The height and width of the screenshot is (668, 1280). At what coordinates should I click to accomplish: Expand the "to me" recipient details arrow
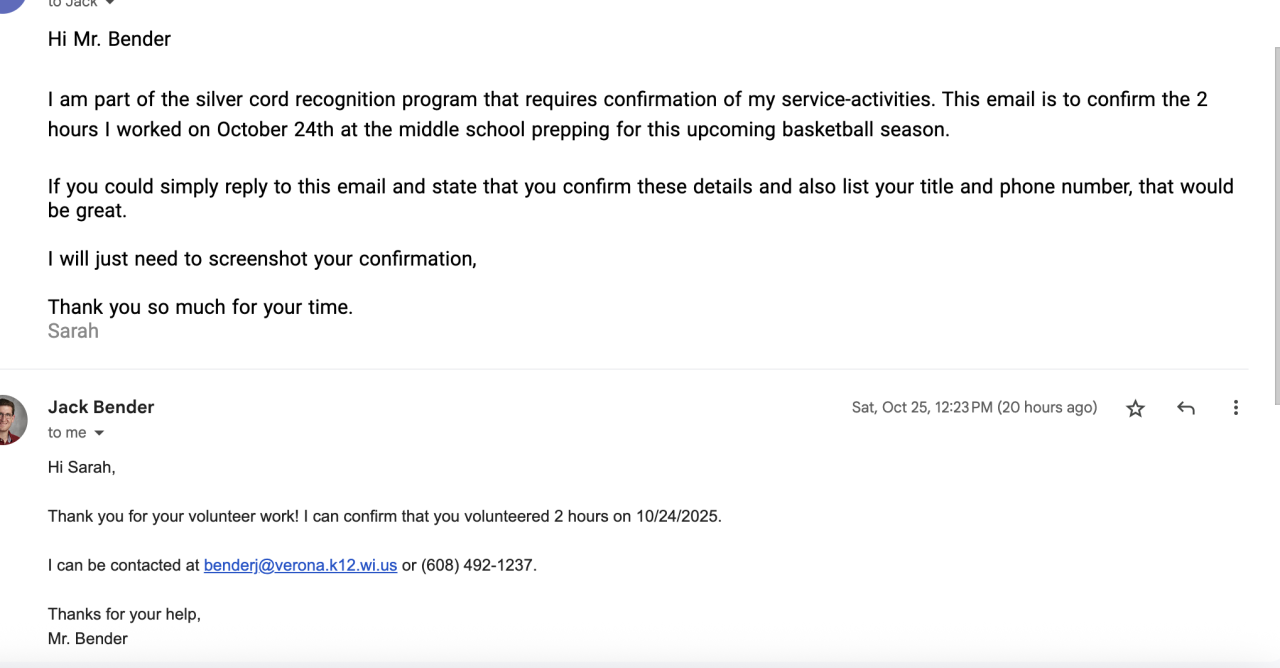[x=99, y=433]
